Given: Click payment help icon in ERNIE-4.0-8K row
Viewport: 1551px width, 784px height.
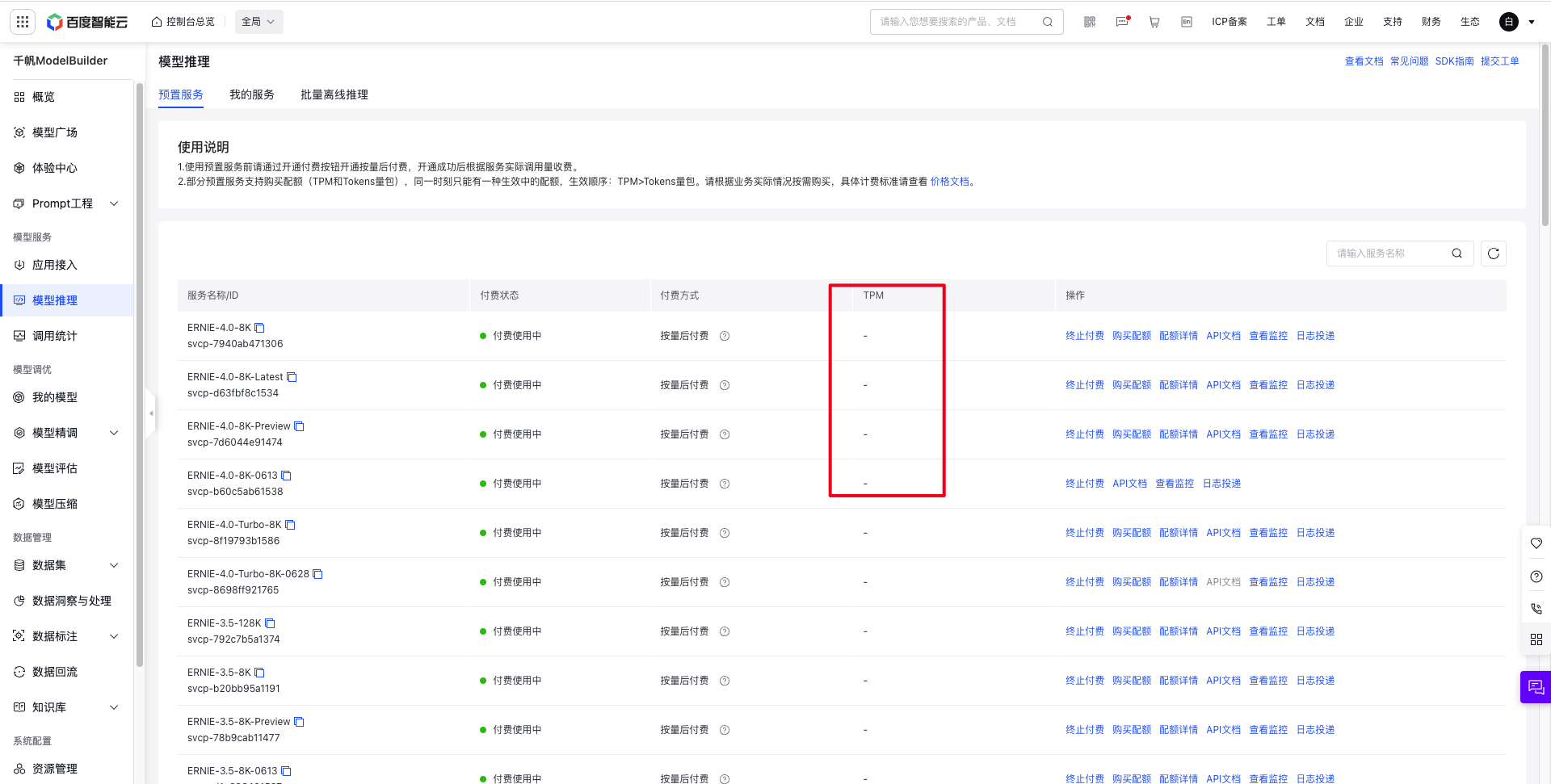Looking at the screenshot, I should [725, 336].
